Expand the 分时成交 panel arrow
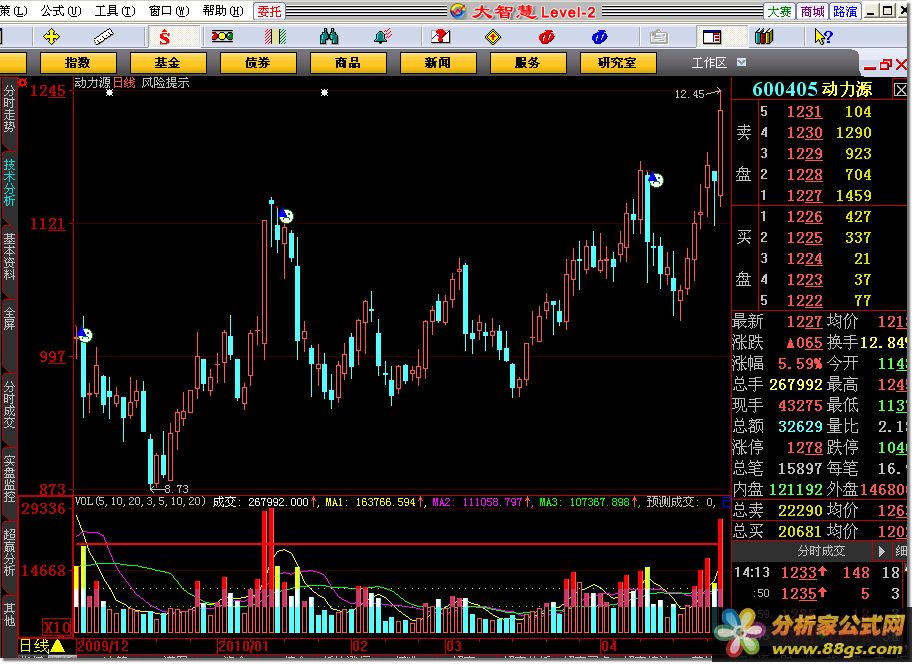914x664 pixels. point(903,550)
